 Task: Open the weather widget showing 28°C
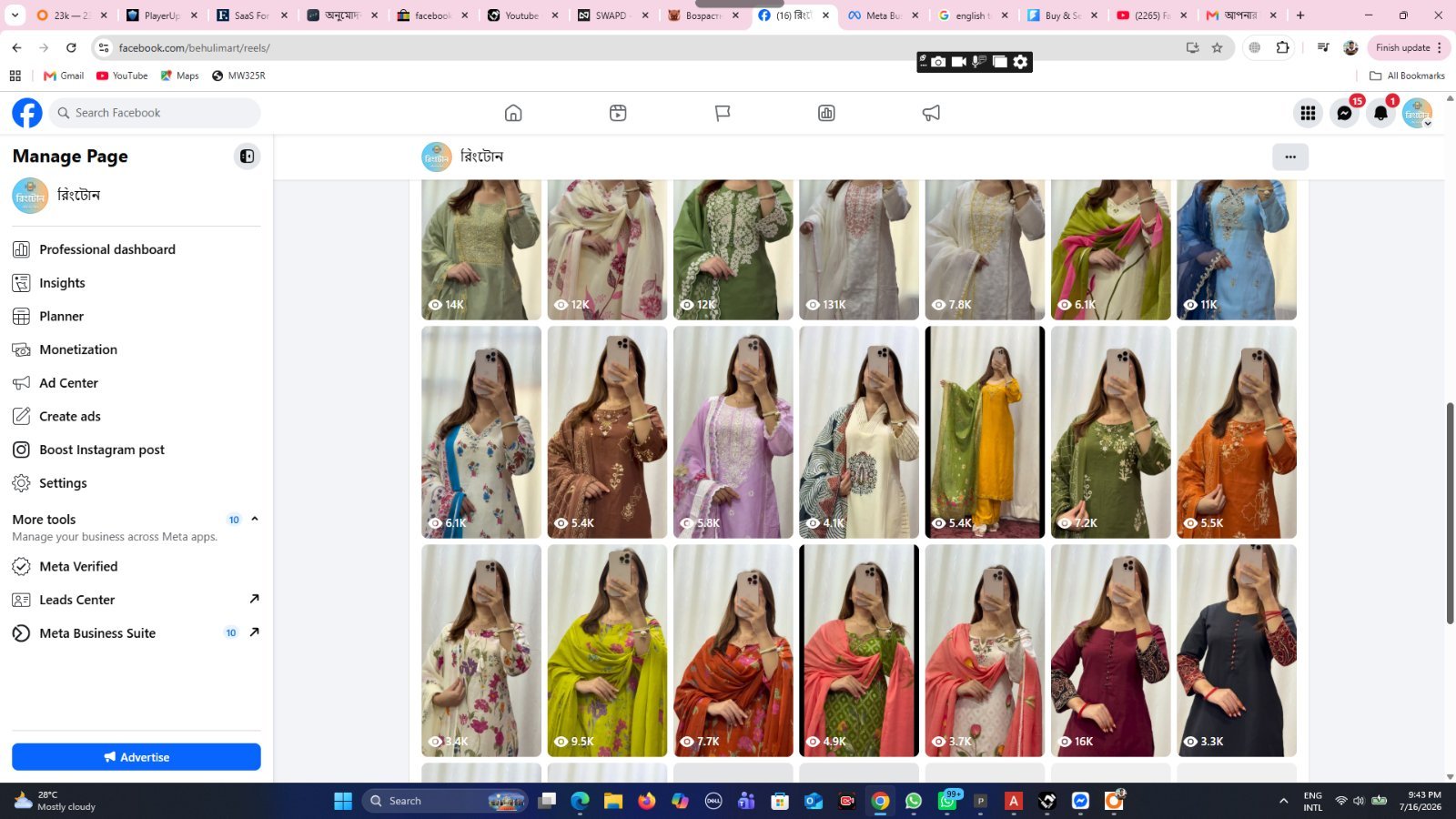point(56,801)
